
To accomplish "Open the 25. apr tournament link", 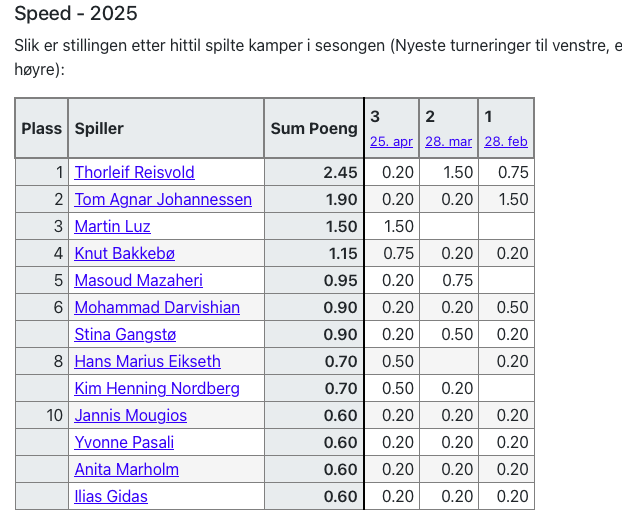I will coord(391,141).
